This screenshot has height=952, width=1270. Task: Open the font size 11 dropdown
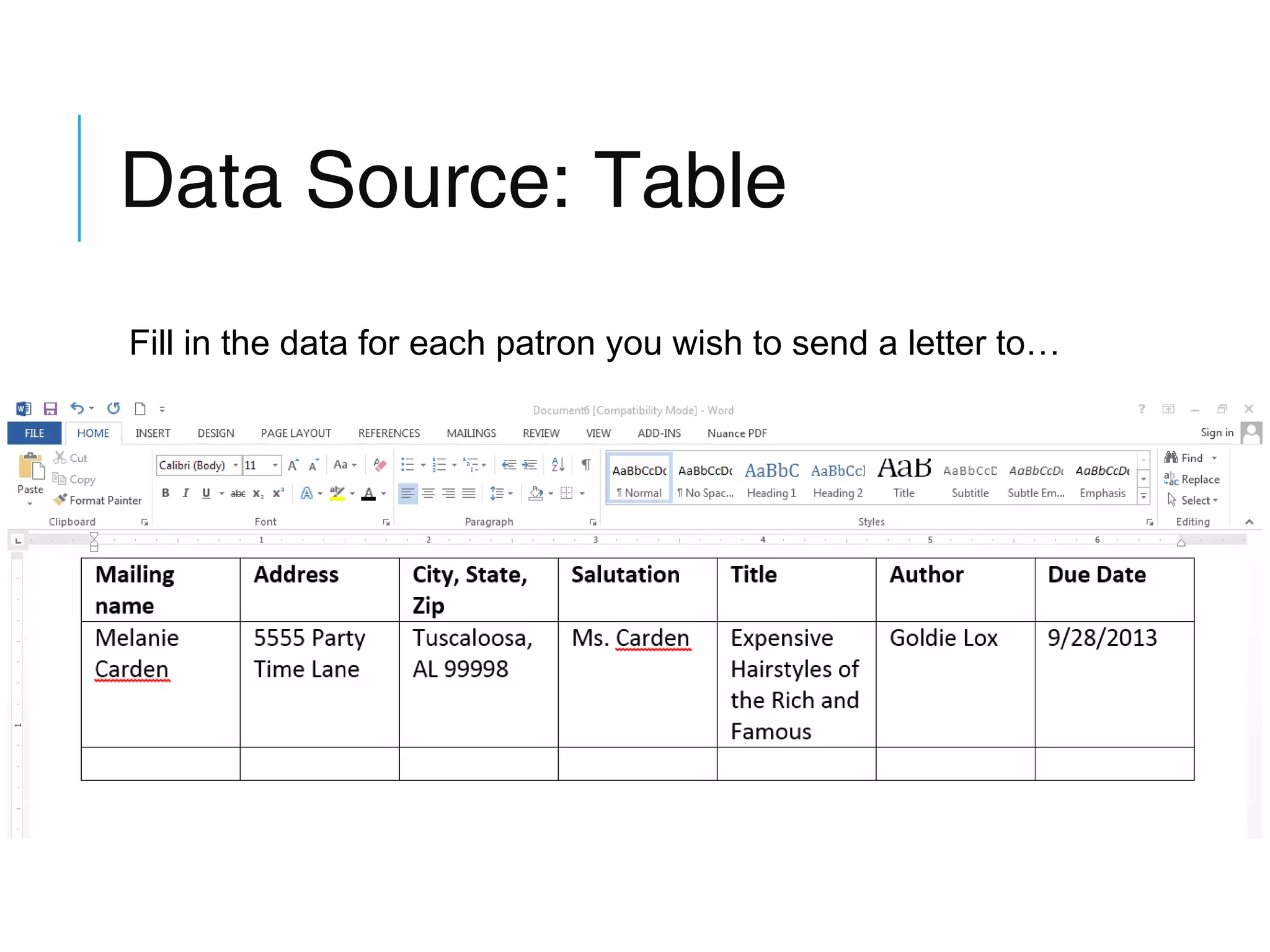(275, 465)
